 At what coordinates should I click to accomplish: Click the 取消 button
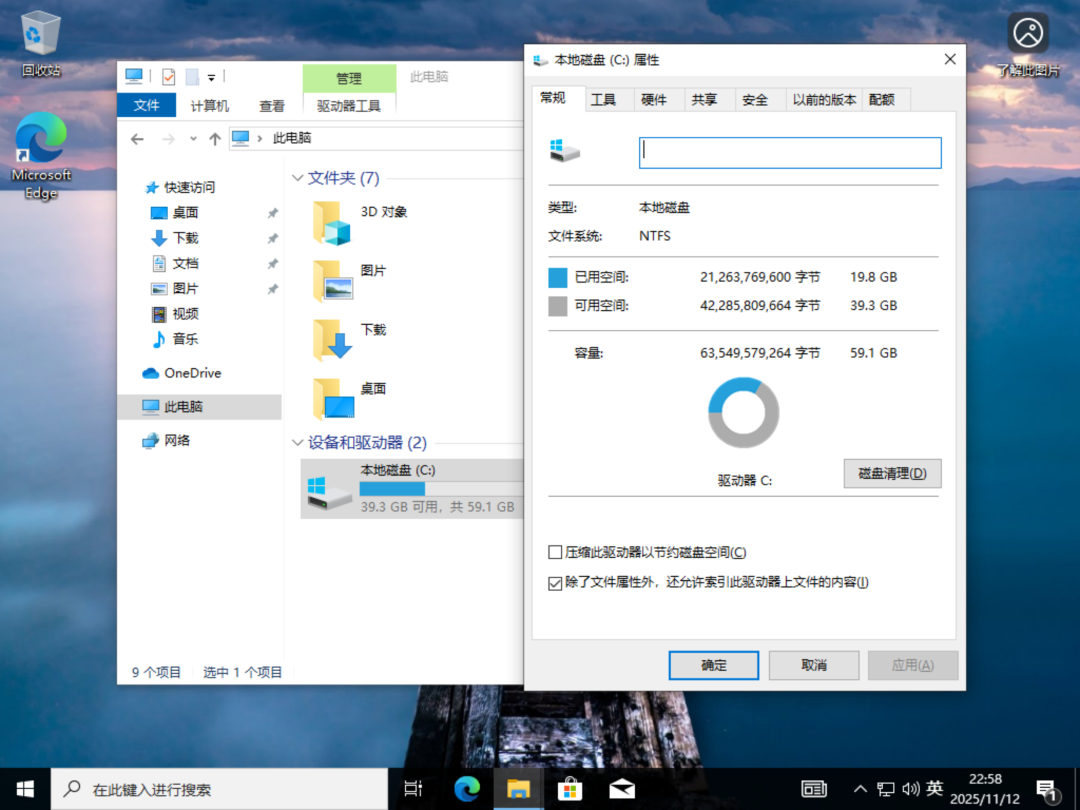pyautogui.click(x=813, y=665)
